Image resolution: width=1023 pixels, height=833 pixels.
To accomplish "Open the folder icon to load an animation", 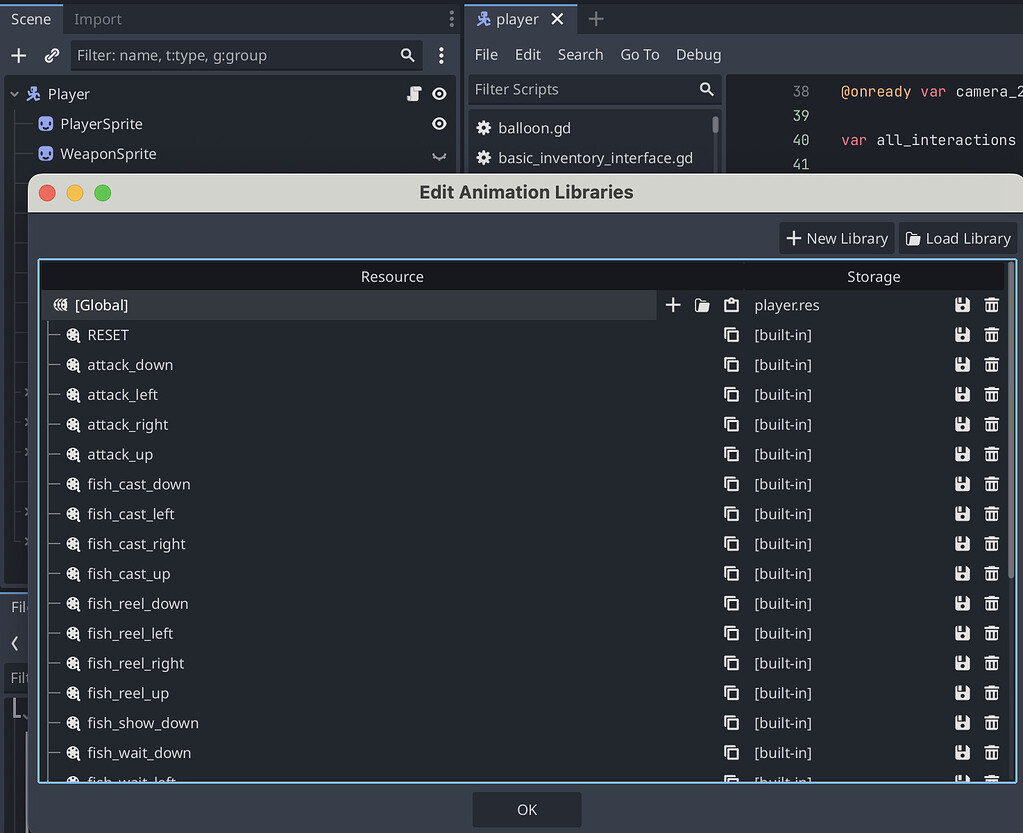I will [x=701, y=305].
